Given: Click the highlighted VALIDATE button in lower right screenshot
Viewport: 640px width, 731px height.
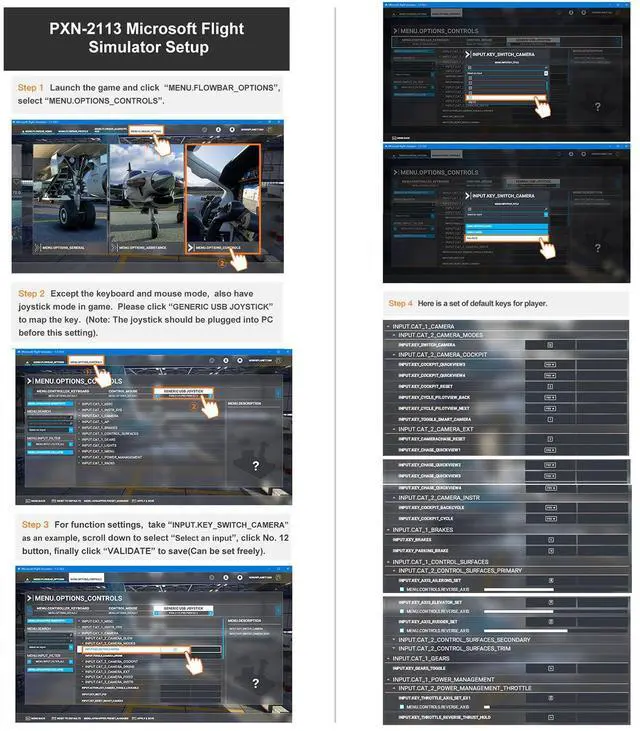Looking at the screenshot, I should tap(507, 238).
